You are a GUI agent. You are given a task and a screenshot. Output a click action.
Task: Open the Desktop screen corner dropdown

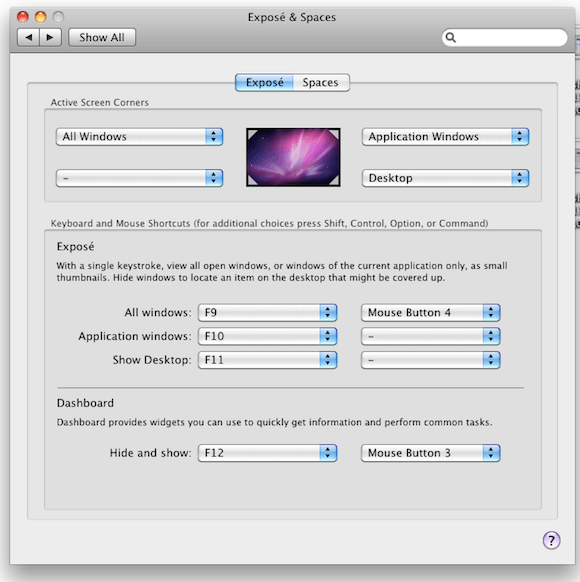tap(445, 178)
